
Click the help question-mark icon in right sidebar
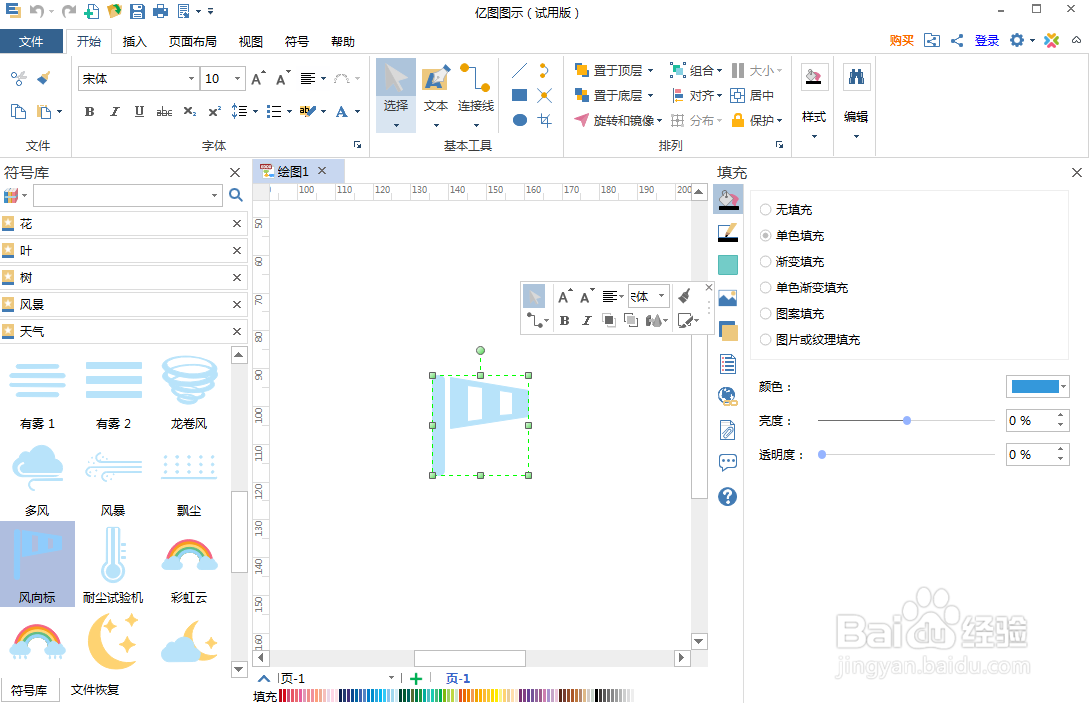pos(727,496)
